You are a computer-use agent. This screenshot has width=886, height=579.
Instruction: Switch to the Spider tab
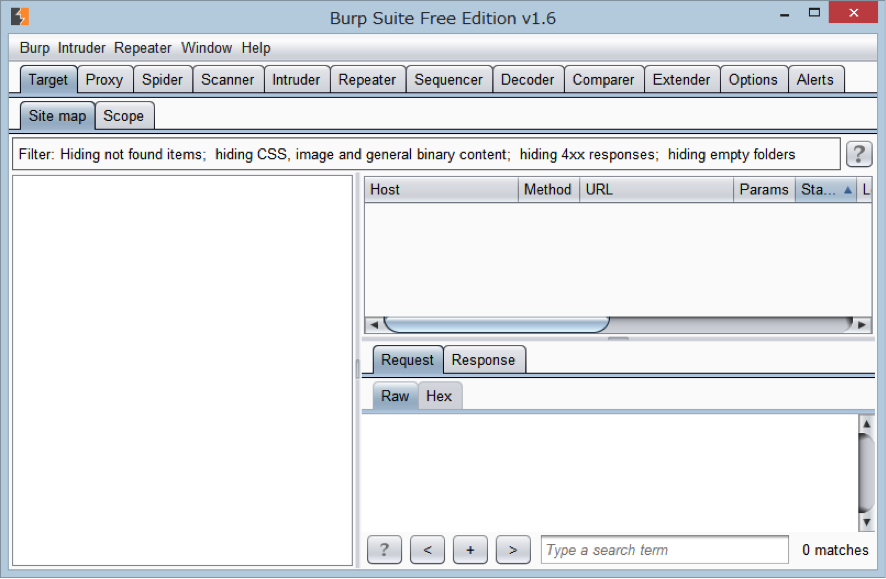[x=162, y=80]
